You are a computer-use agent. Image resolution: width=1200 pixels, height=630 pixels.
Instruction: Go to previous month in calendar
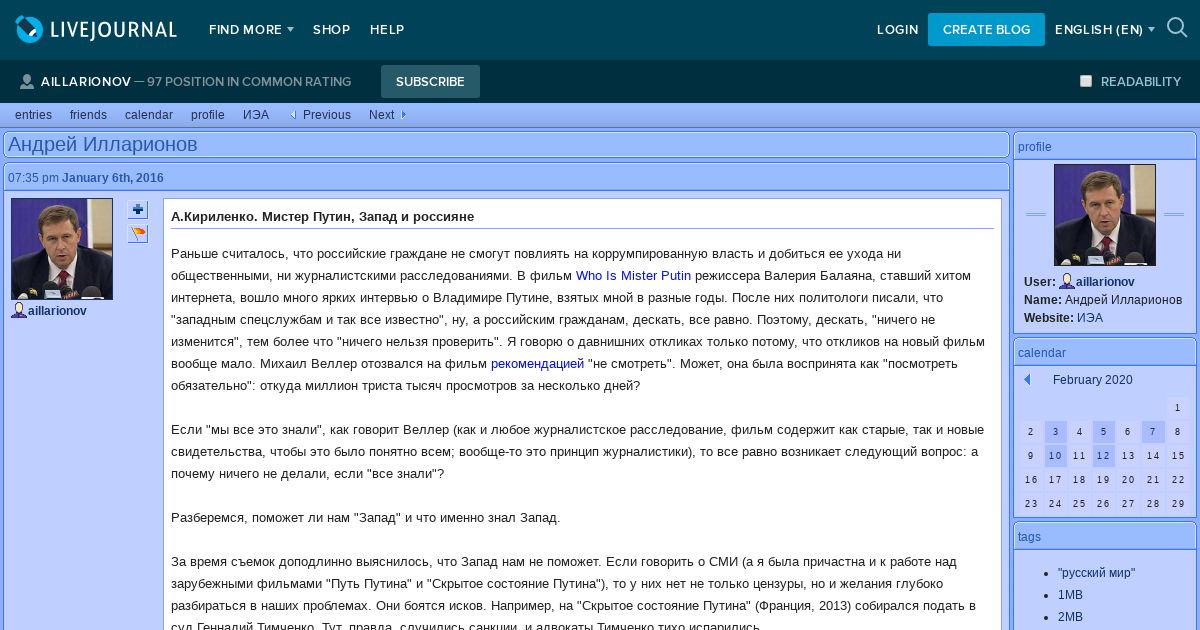[x=1027, y=380]
